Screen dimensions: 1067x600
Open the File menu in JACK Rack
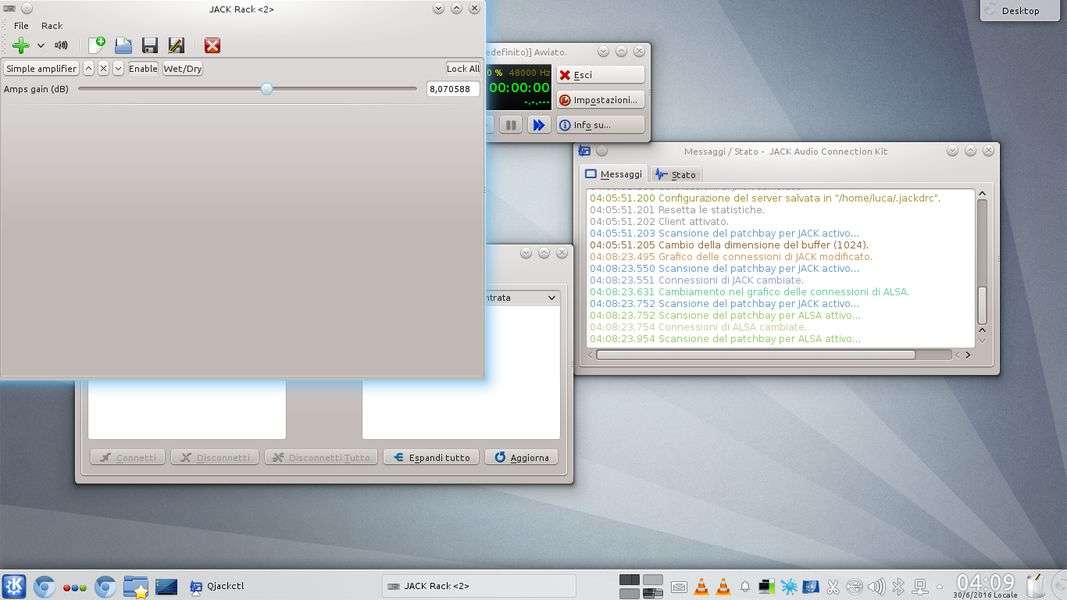pyautogui.click(x=21, y=25)
